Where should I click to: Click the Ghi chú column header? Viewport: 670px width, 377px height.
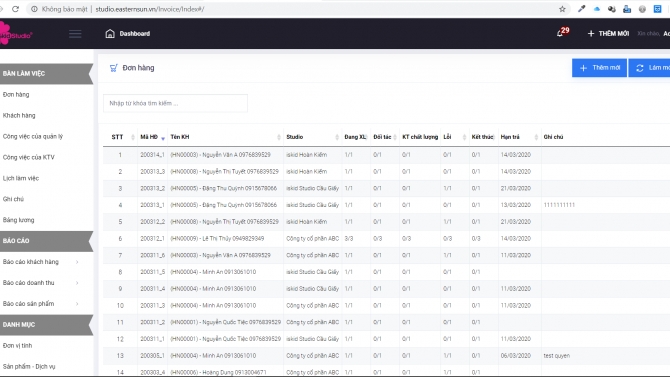(x=553, y=137)
